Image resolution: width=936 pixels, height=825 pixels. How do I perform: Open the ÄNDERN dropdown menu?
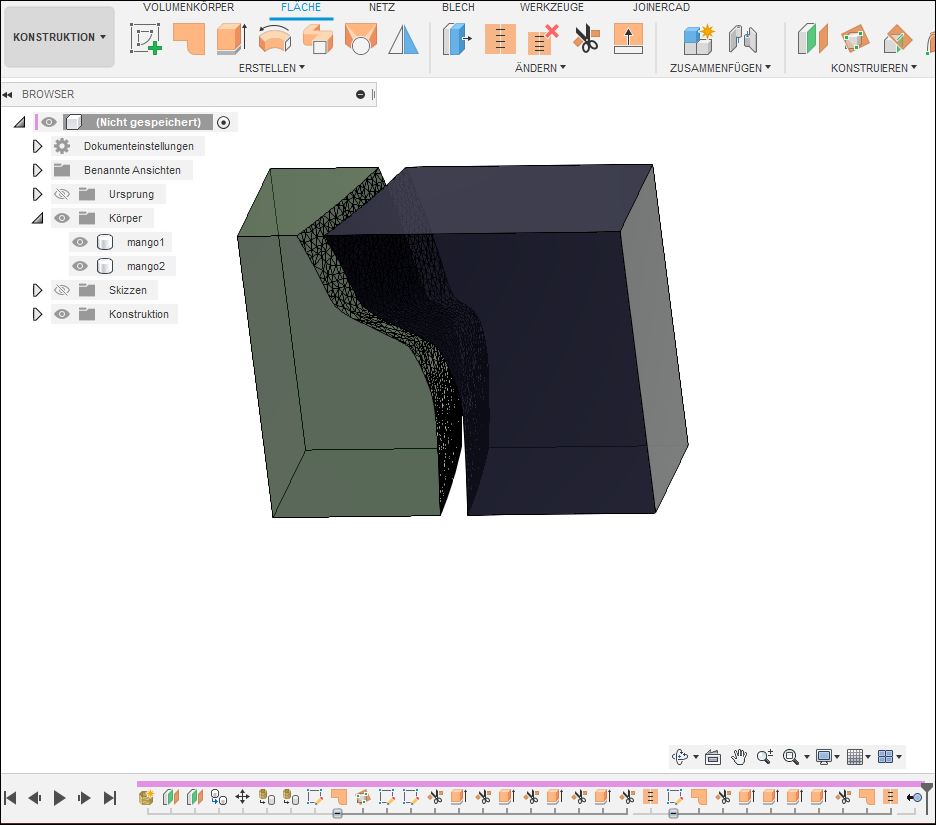pyautogui.click(x=540, y=68)
